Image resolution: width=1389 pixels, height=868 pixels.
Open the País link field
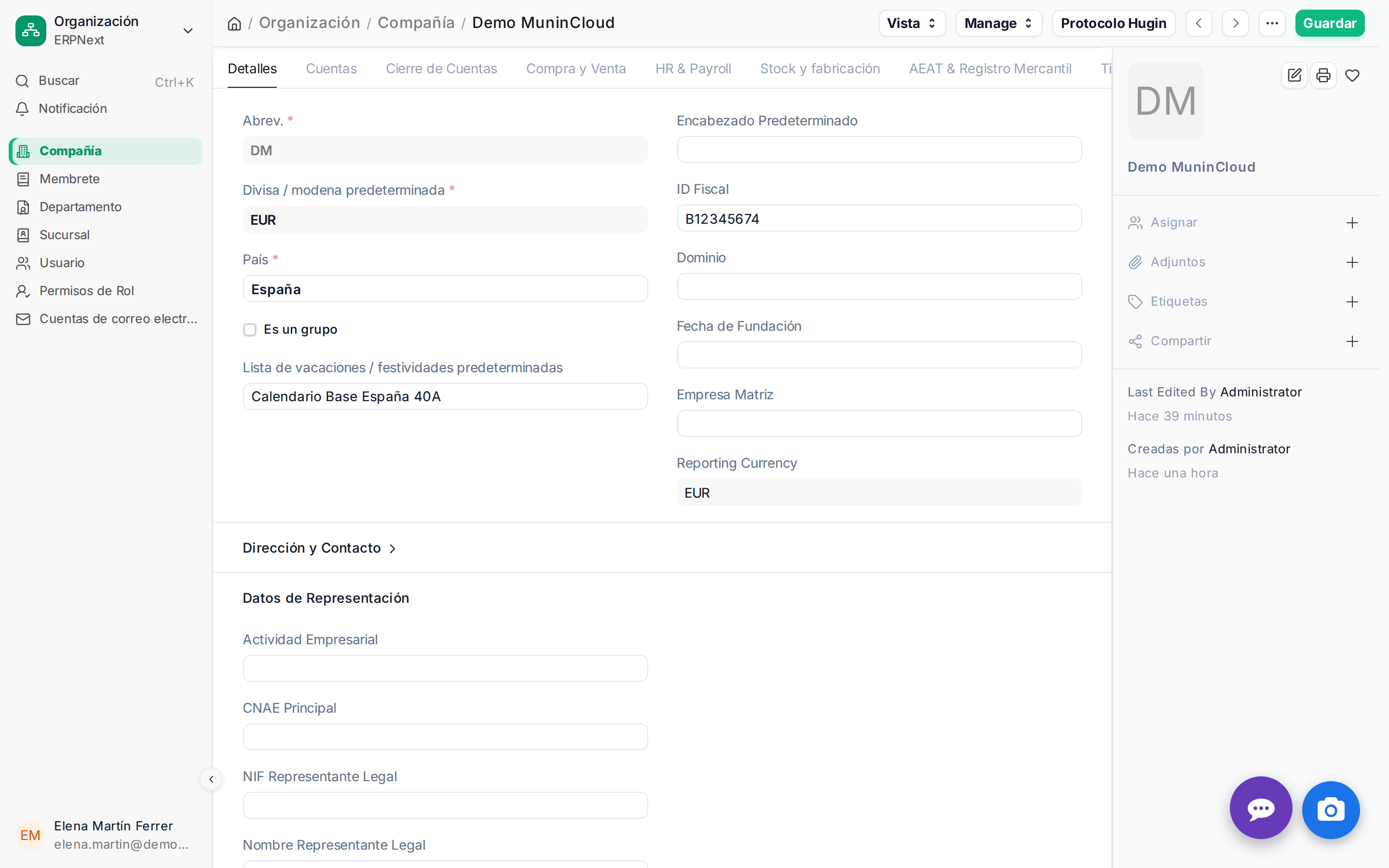[x=446, y=289]
